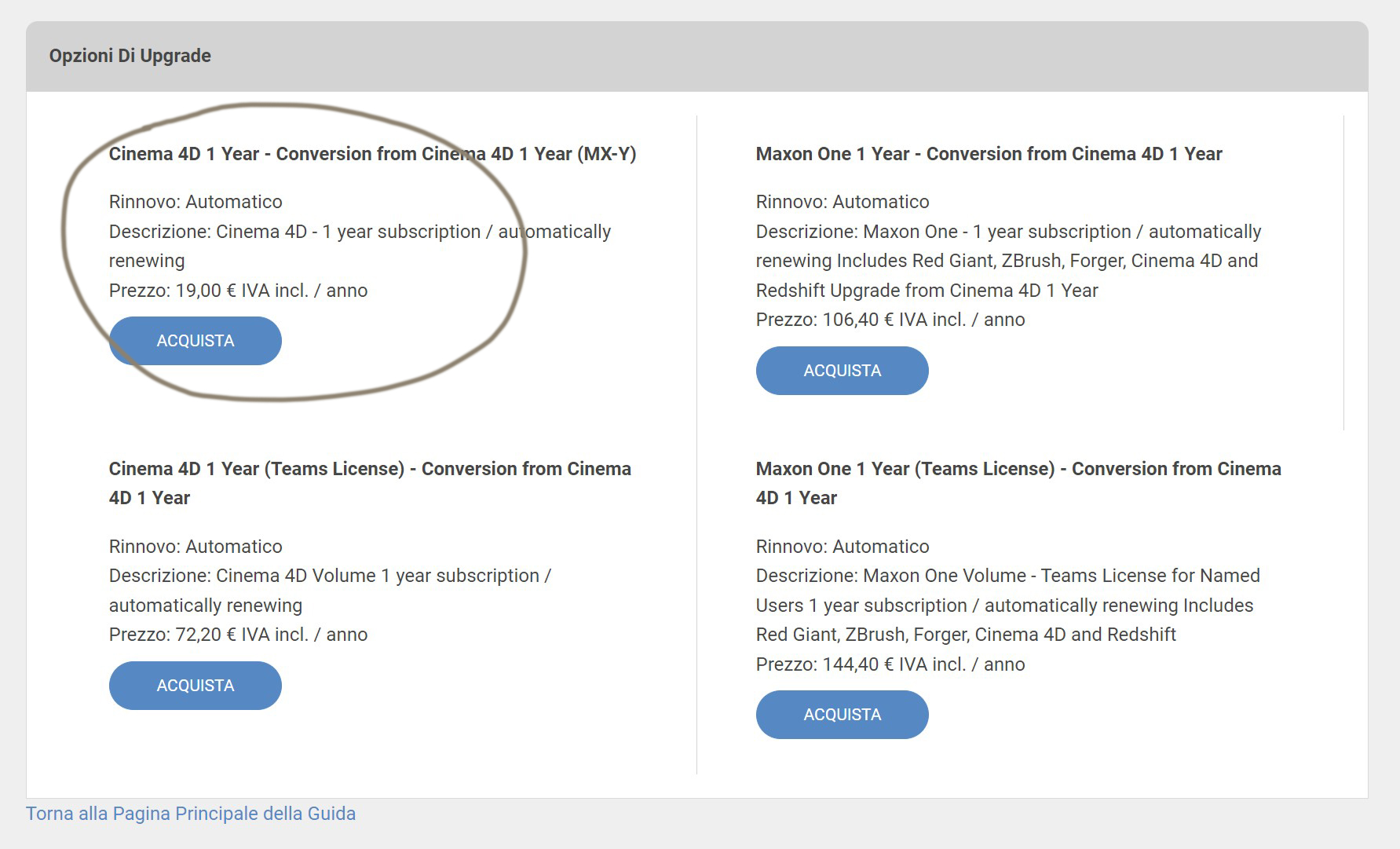Click description Maxon One - 1 year subscription
This screenshot has height=849, width=1400.
coord(1009,262)
